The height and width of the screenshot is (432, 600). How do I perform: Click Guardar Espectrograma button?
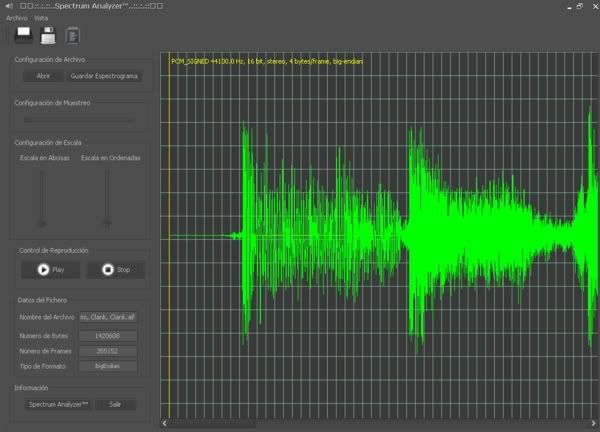(104, 76)
